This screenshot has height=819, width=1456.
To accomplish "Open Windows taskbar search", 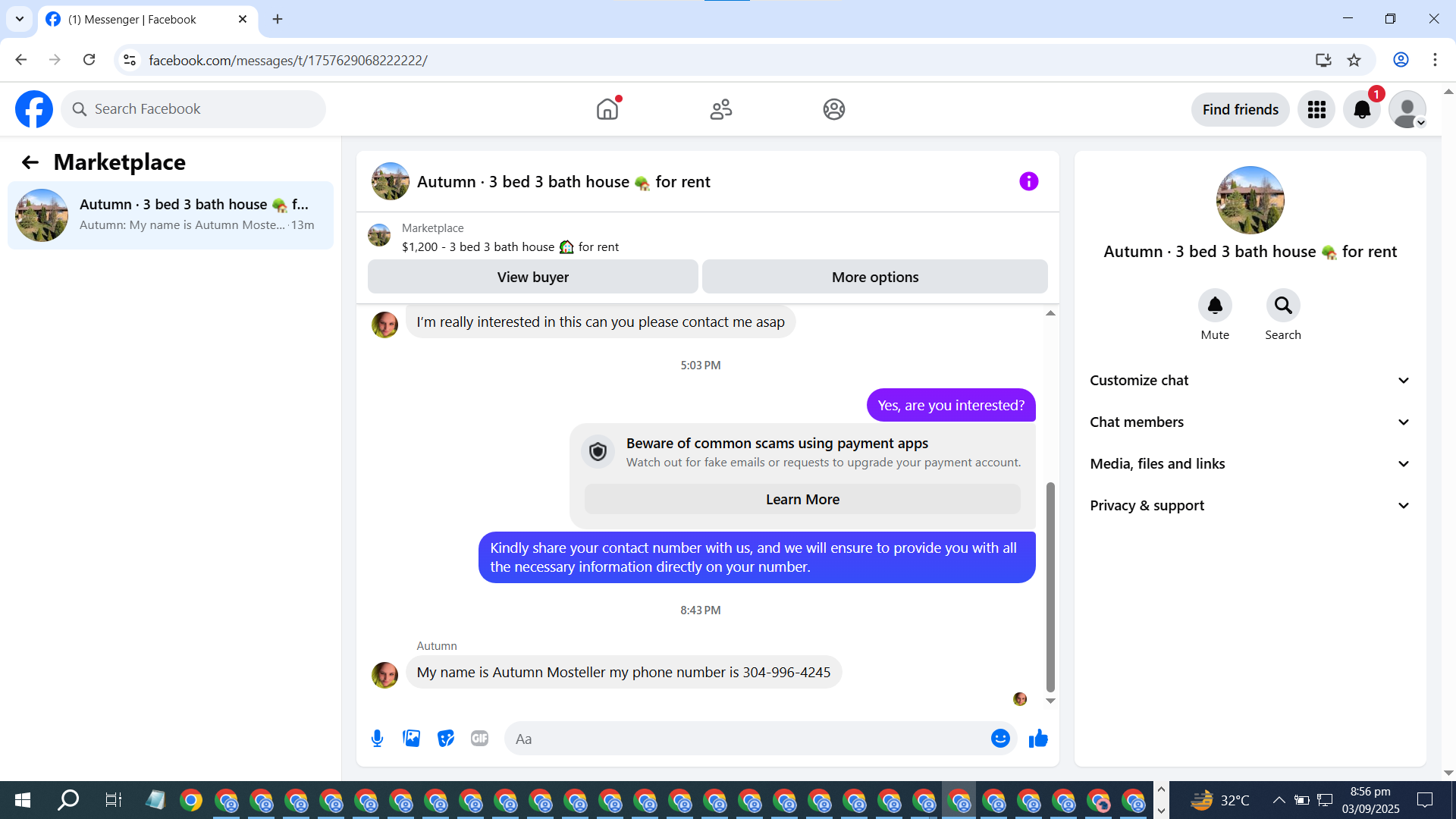I will [x=68, y=800].
